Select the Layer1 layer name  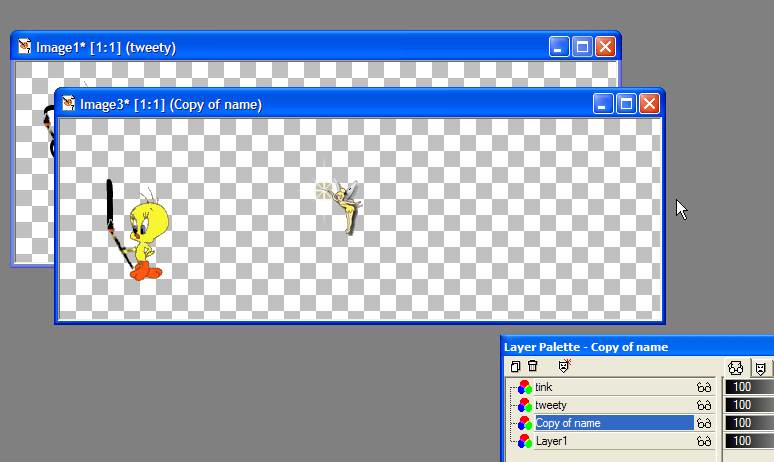[x=552, y=441]
